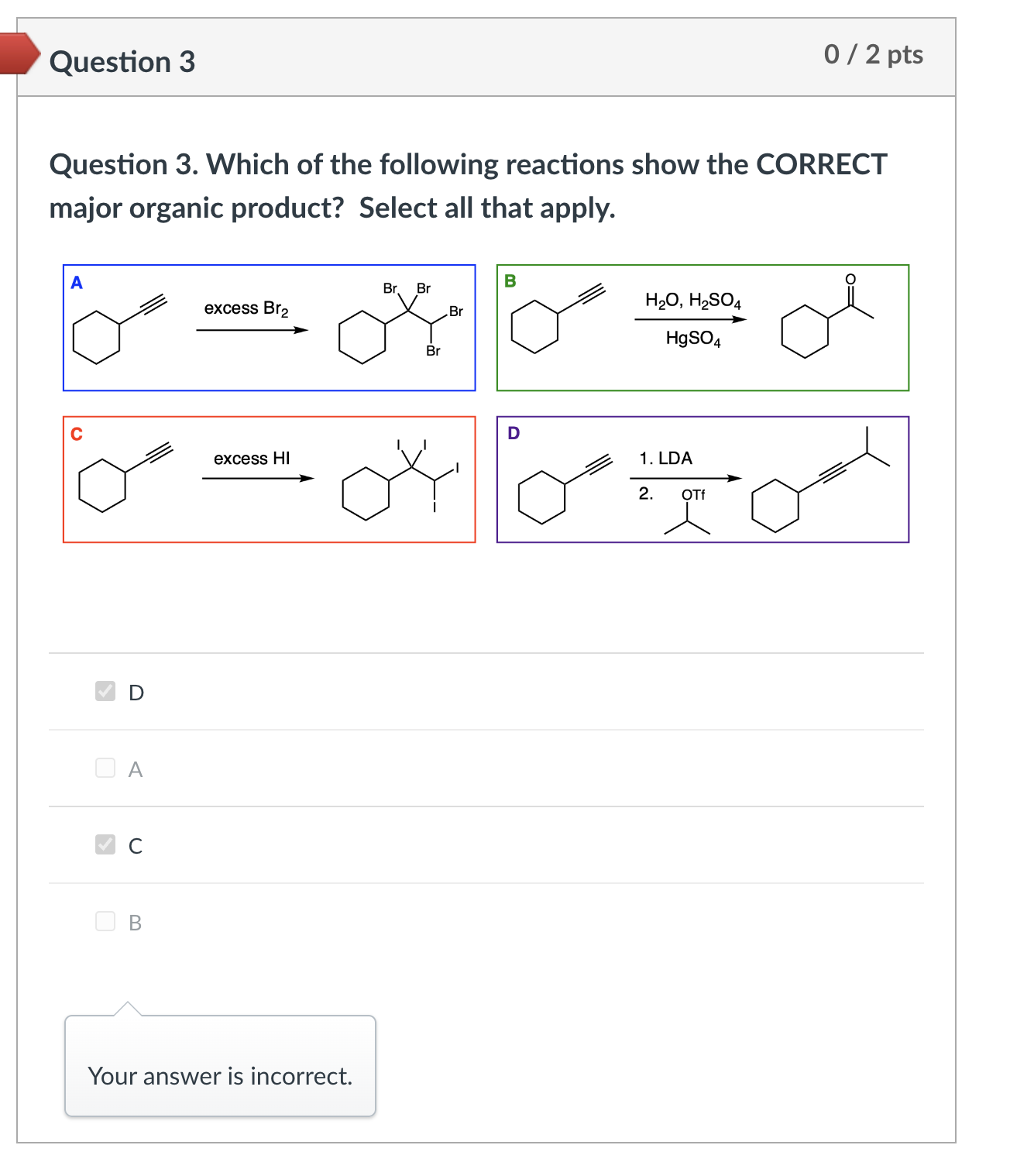1010x1176 pixels.
Task: Click the OTf reagent structure in D
Action: 687,511
